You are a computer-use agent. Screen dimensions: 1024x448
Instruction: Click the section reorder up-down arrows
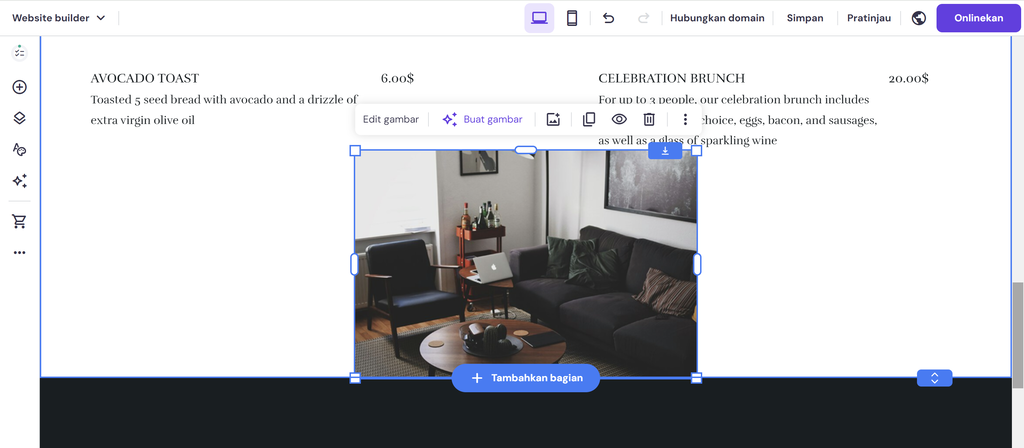coord(935,378)
